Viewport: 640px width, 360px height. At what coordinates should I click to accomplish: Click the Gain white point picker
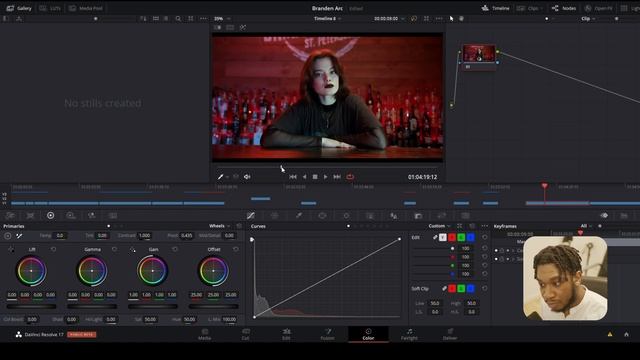[x=132, y=249]
